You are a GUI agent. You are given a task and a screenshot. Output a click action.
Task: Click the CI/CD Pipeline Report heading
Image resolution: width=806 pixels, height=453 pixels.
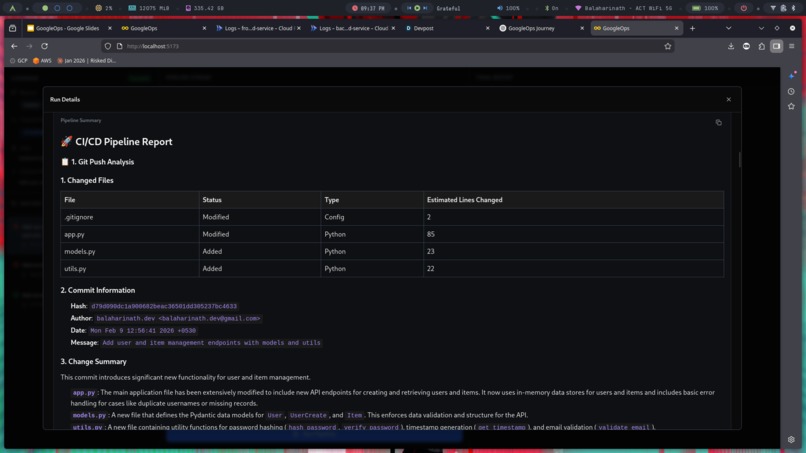(x=117, y=142)
